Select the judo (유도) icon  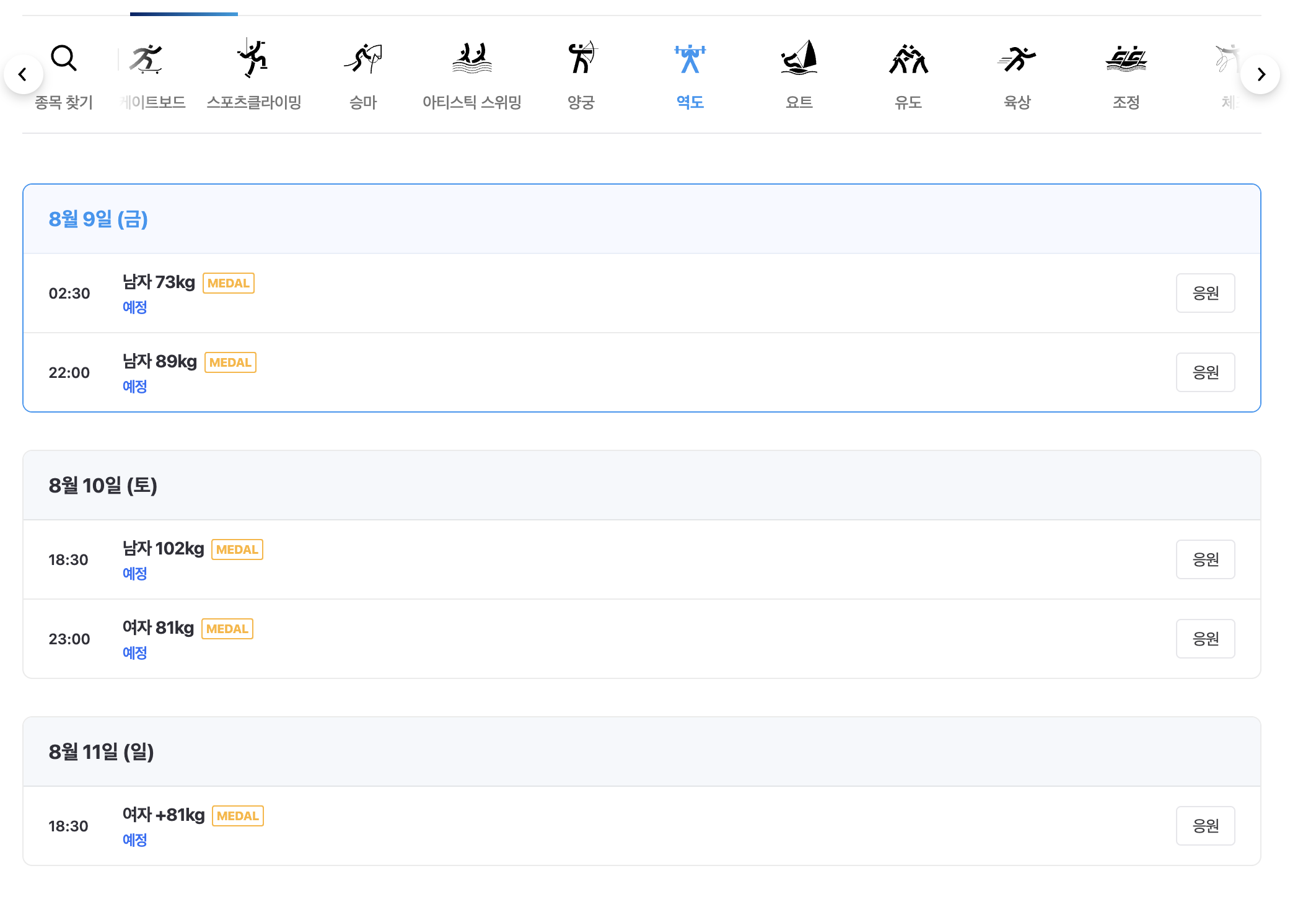(908, 59)
